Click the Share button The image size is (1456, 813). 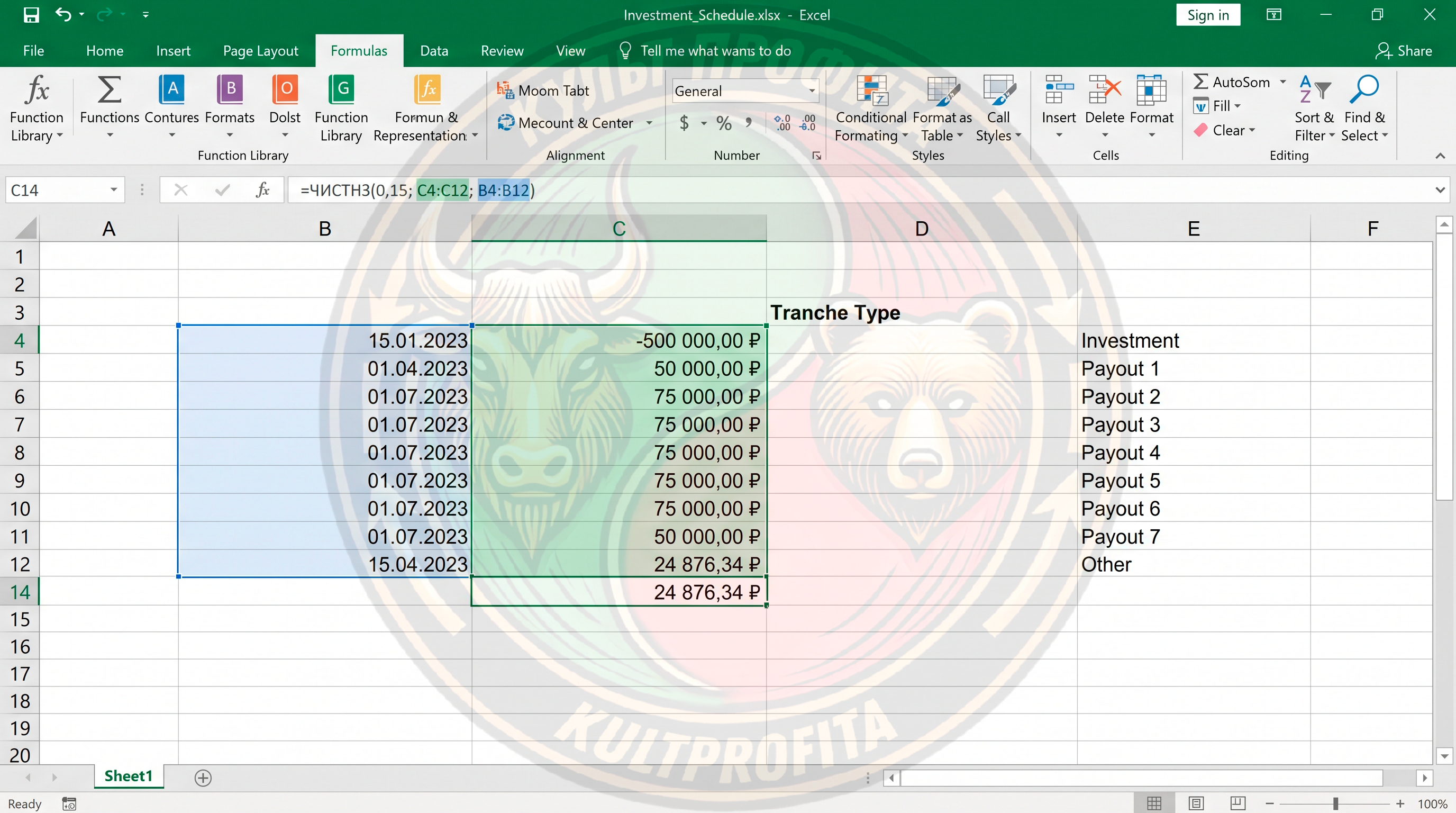(x=1404, y=51)
